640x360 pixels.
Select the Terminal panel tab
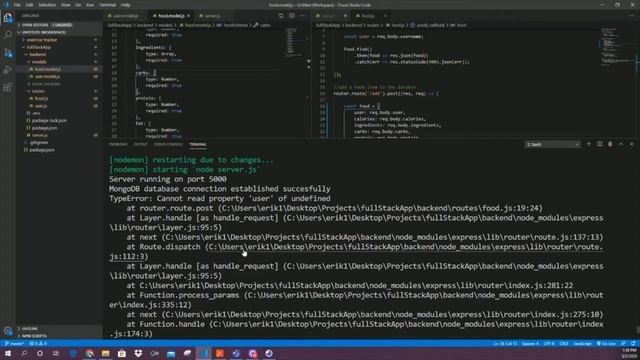(x=198, y=144)
